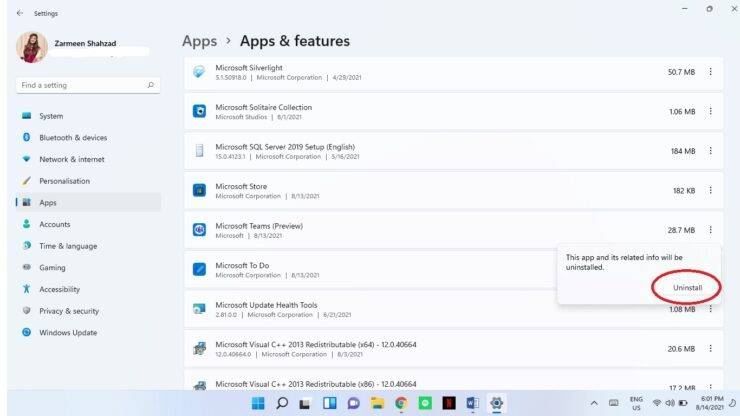Click ENG US language indicator
Screen dimensions: 740x416
tap(636, 403)
